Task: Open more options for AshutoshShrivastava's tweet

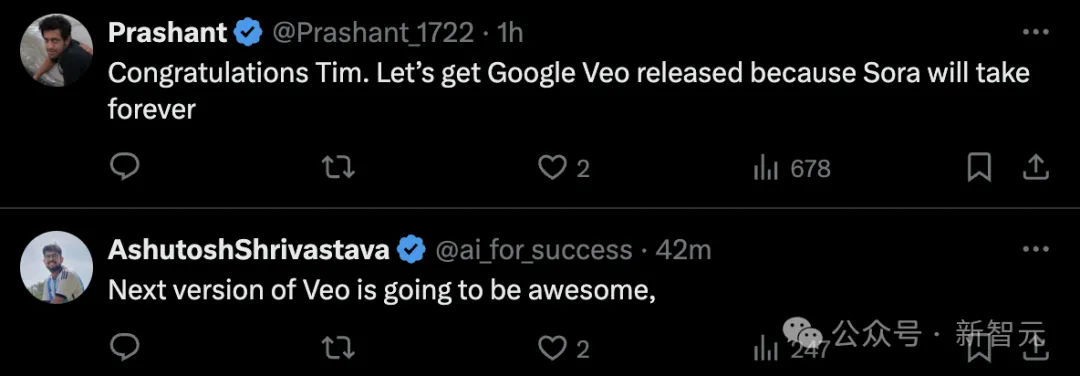Action: click(x=1035, y=249)
